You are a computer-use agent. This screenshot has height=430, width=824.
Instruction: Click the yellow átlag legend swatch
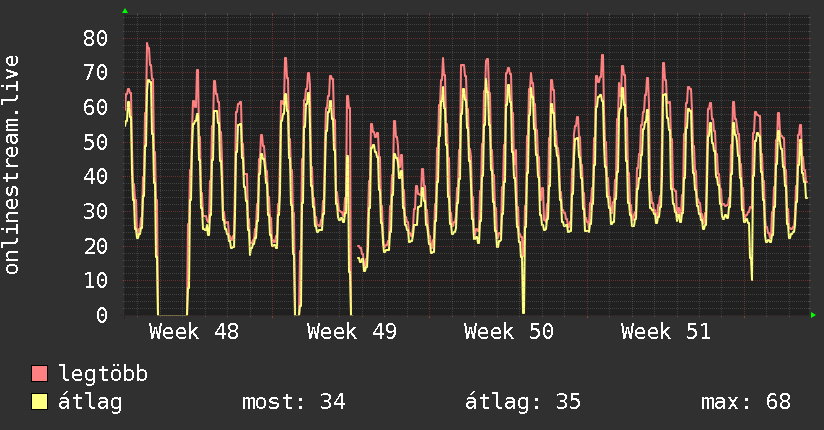click(x=39, y=402)
